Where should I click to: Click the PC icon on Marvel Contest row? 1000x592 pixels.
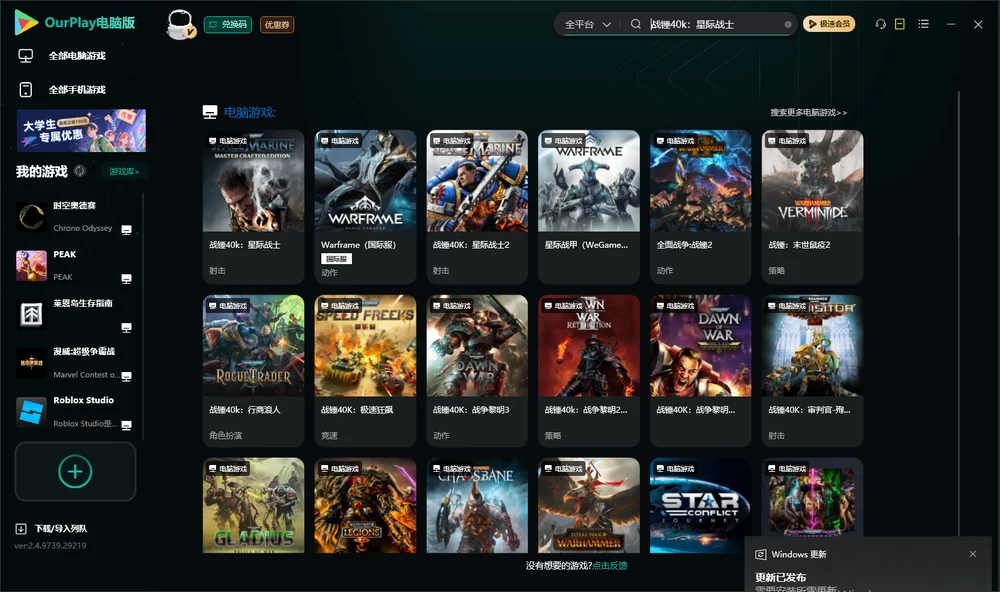click(126, 376)
